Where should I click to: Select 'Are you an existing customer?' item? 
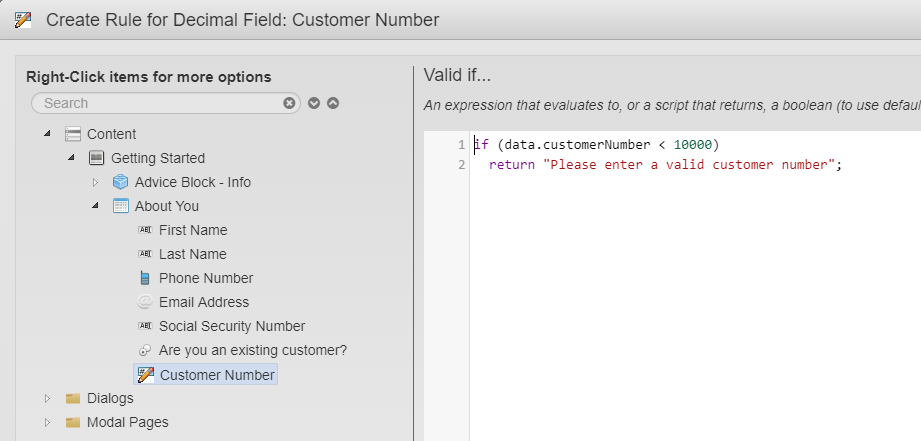point(253,351)
